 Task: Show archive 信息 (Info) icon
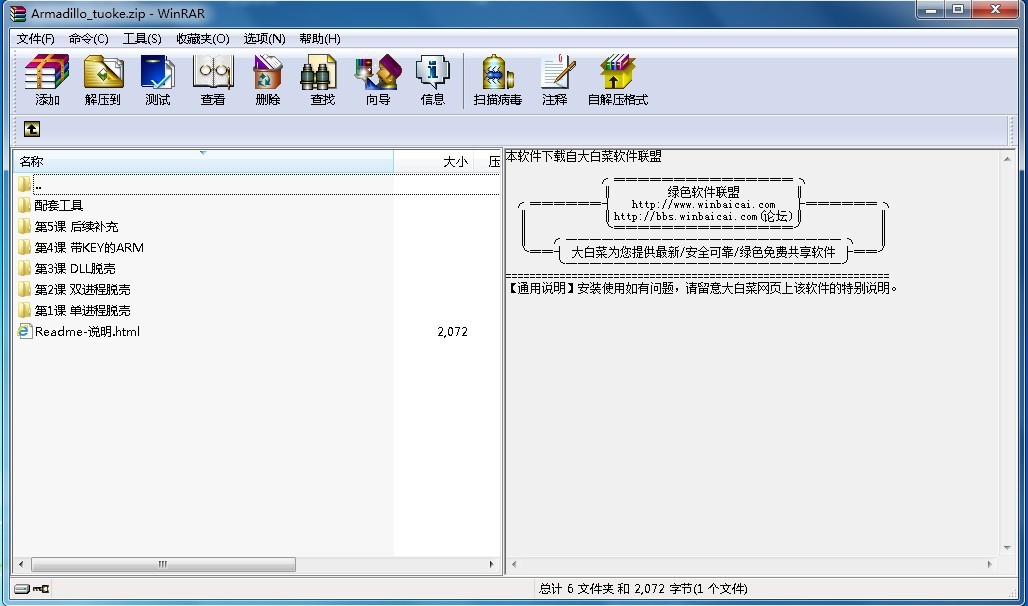pyautogui.click(x=432, y=80)
